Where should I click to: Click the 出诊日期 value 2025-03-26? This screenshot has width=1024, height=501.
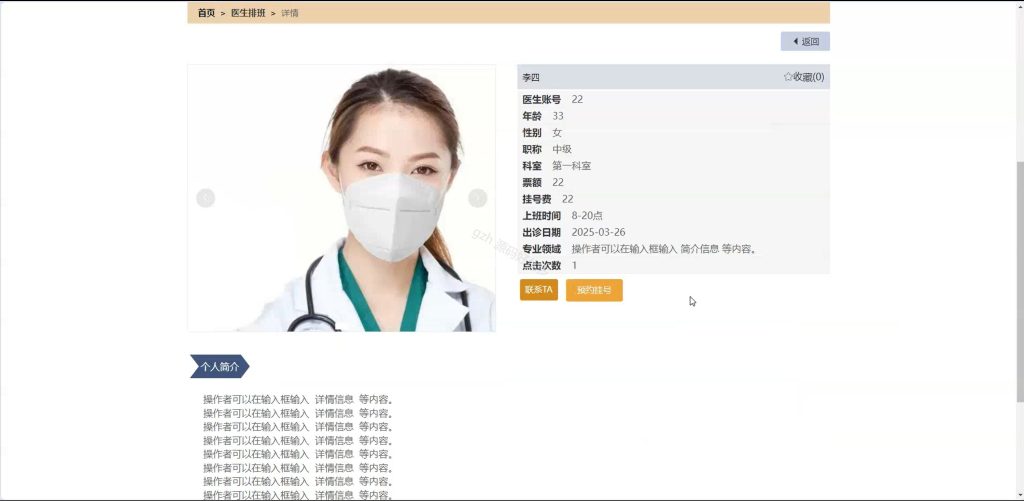pyautogui.click(x=598, y=232)
